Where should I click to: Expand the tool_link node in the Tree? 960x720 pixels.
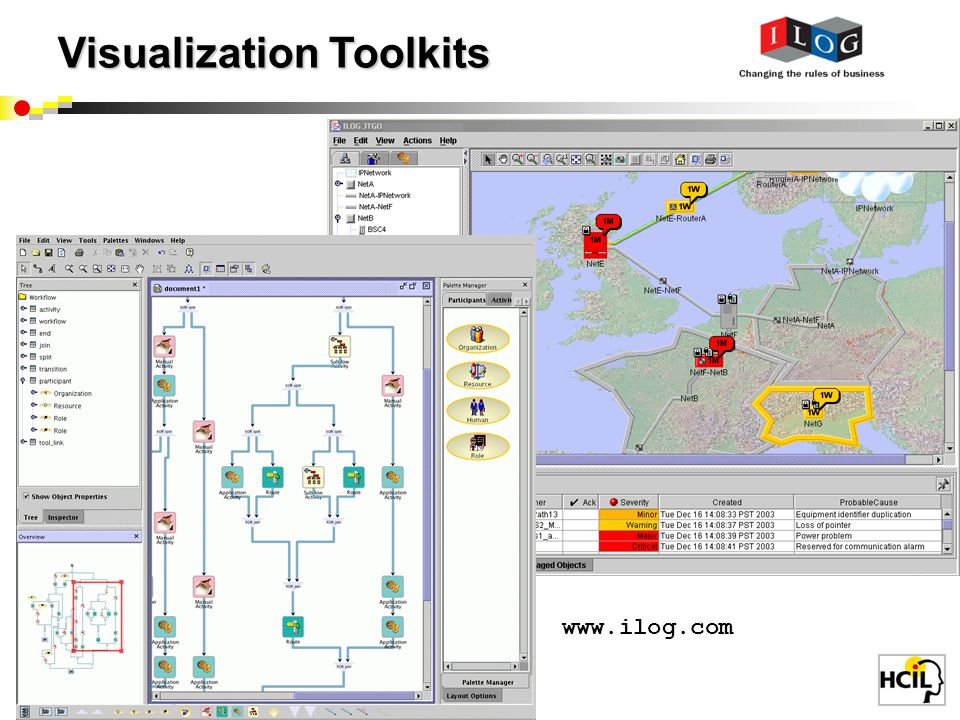pos(24,442)
